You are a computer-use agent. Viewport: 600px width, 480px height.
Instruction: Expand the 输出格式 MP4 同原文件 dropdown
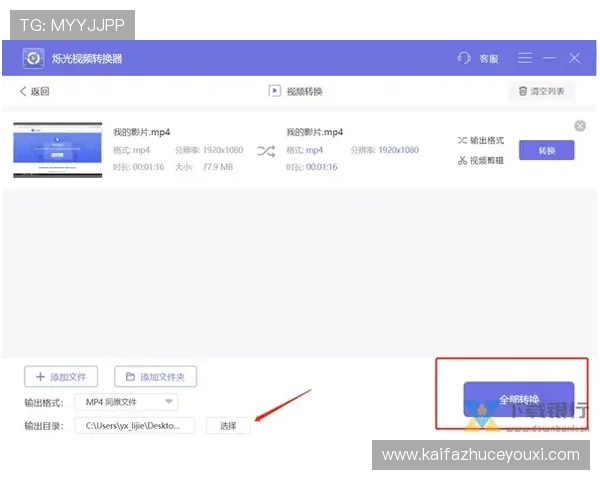[126, 402]
